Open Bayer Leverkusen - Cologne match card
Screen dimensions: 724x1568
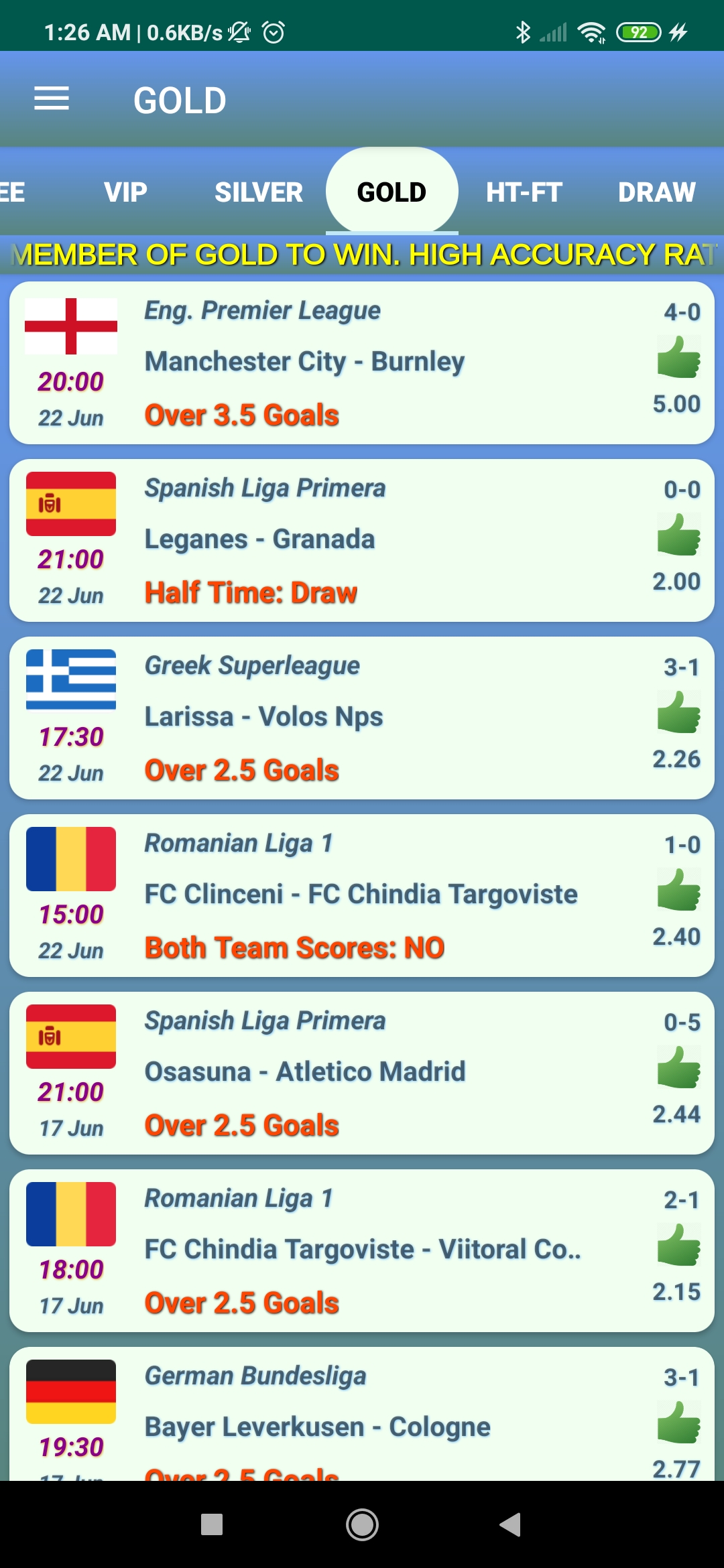[318, 1427]
